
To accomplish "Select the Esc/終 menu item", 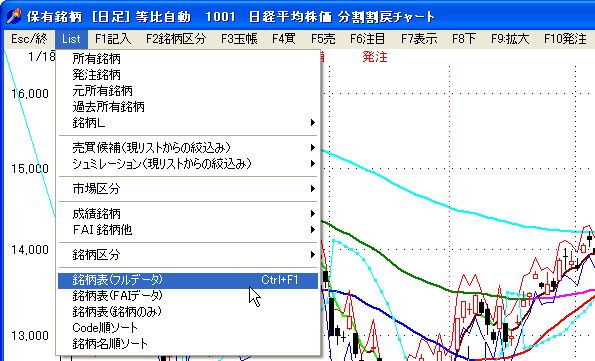I will (29, 39).
